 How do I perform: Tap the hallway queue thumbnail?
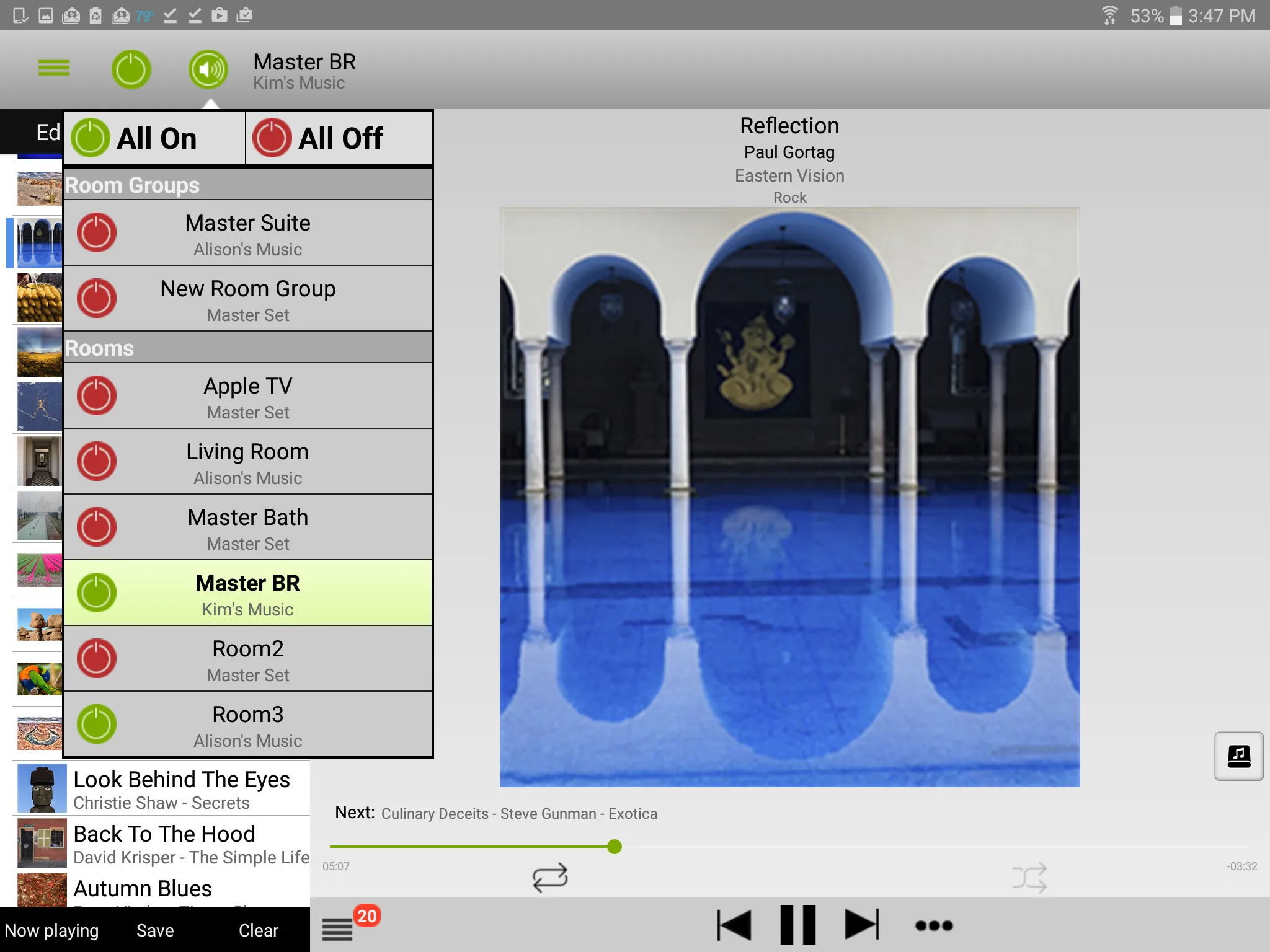40,461
